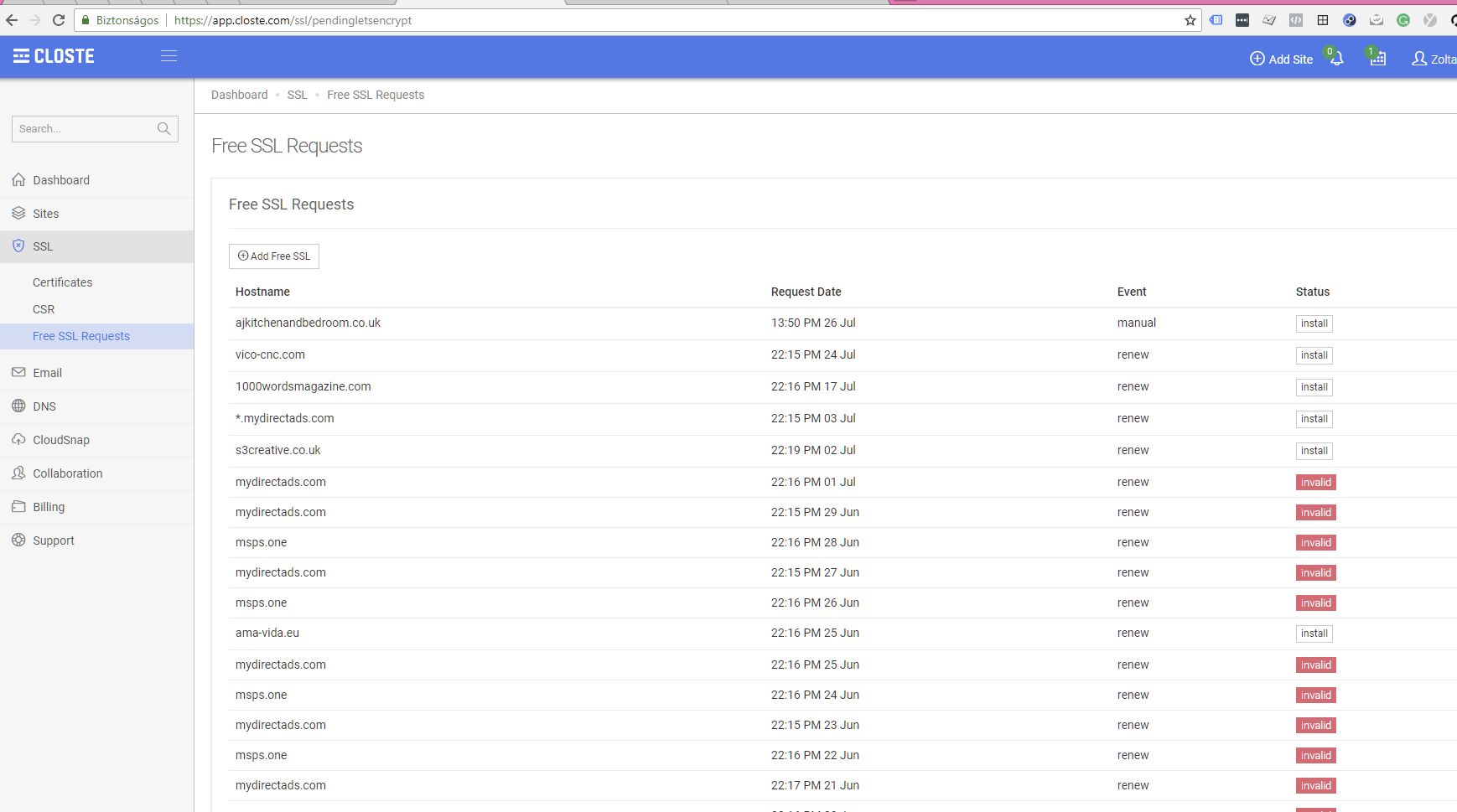The width and height of the screenshot is (1457, 812).
Task: Click the manual event cell
Action: click(x=1136, y=323)
